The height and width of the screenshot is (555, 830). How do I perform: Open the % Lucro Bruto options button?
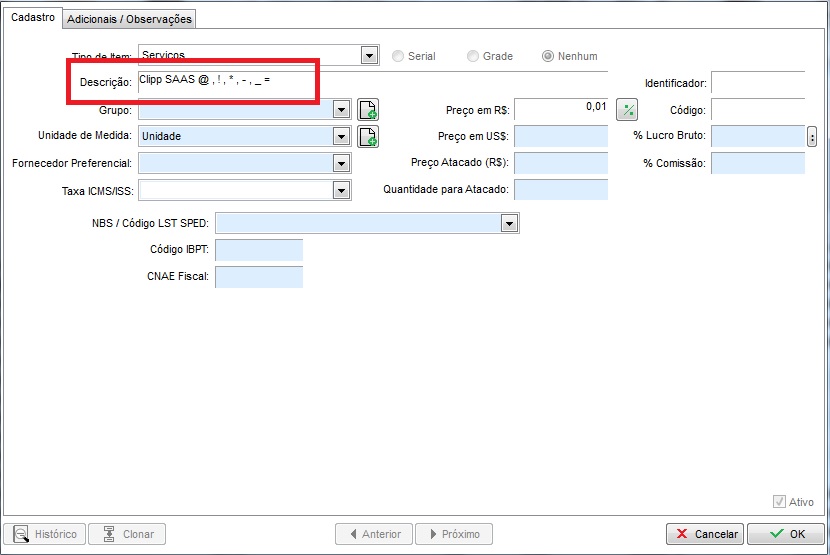coord(812,136)
